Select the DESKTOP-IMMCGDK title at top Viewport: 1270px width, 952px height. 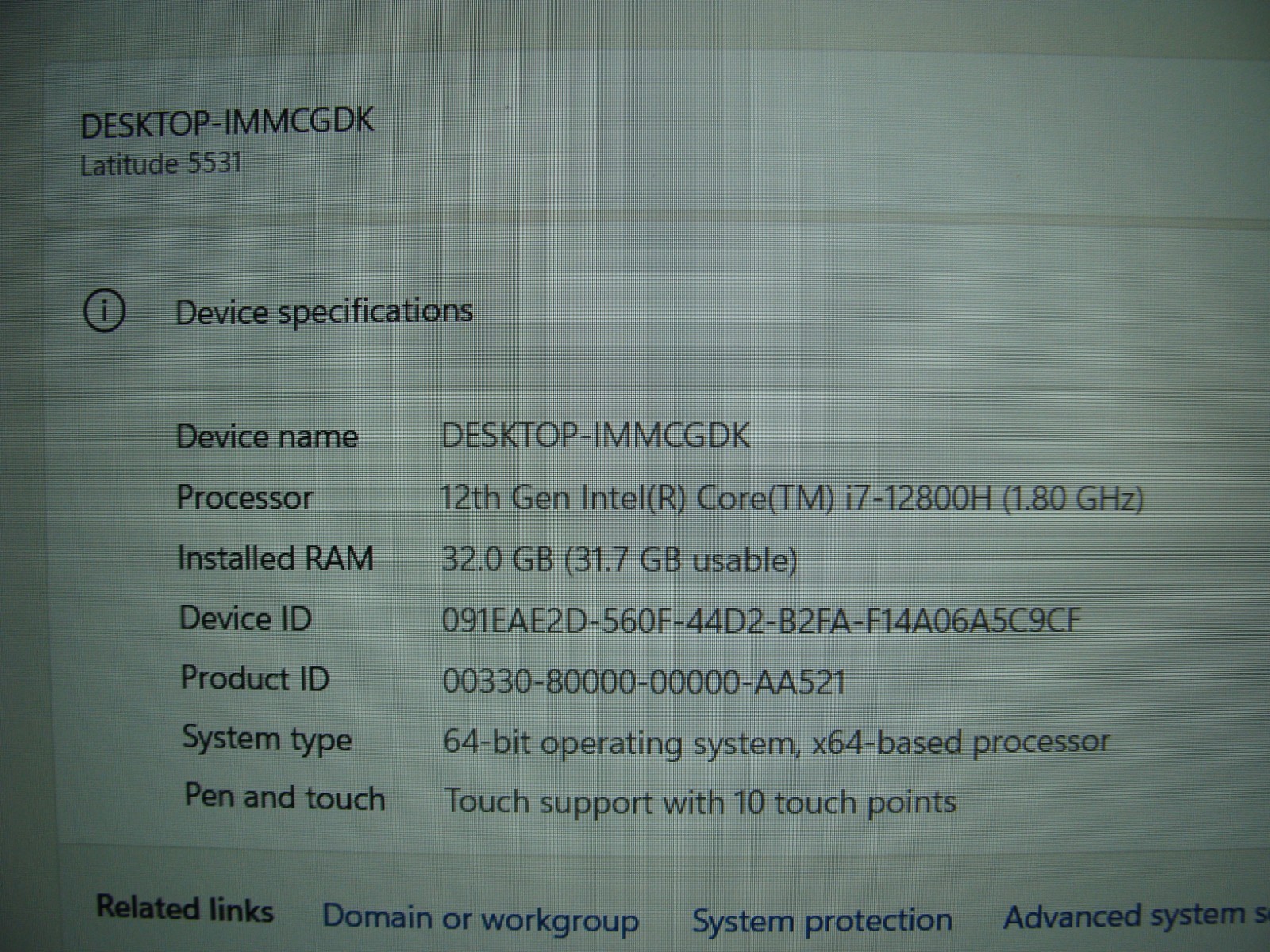[227, 122]
